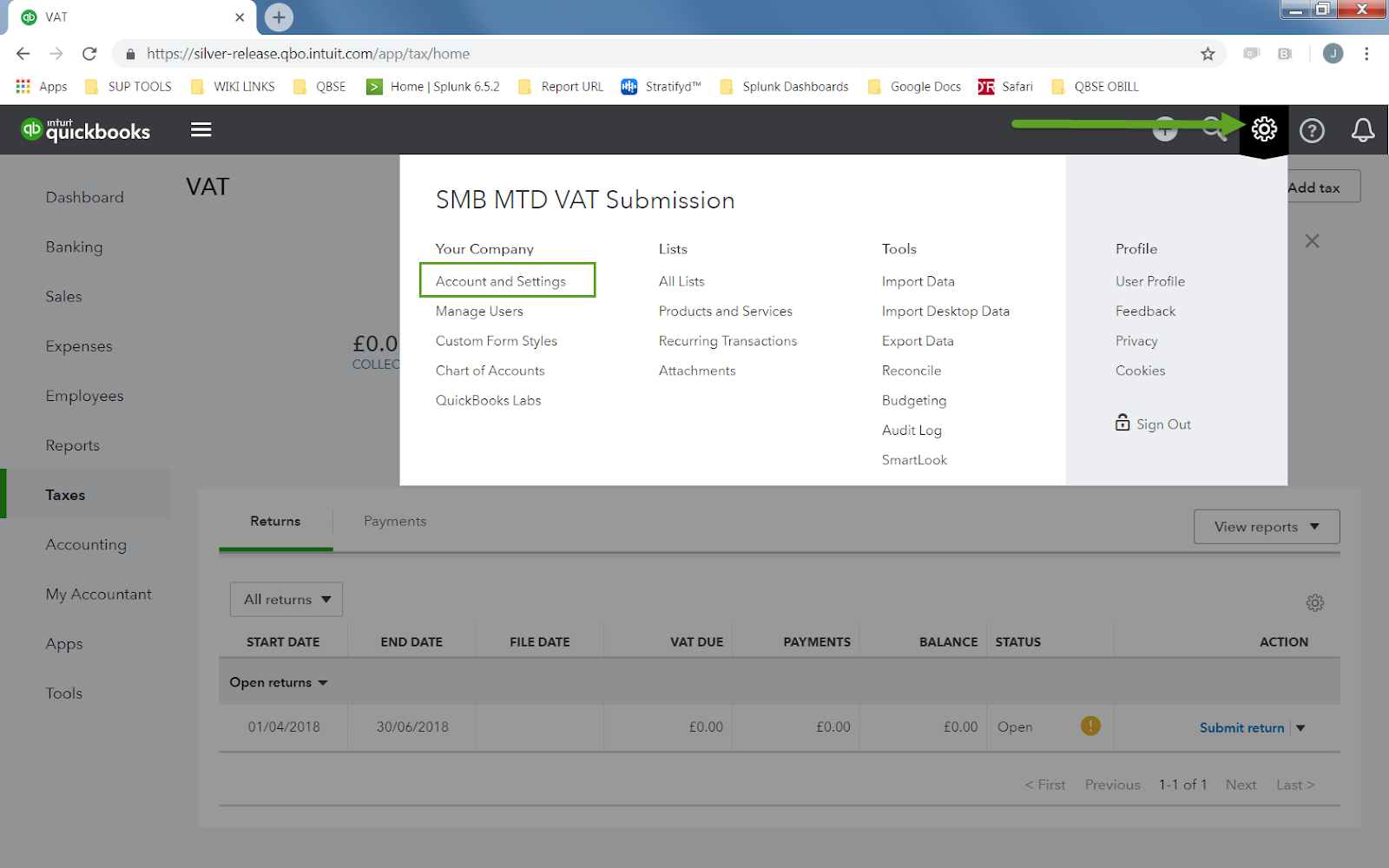Screen dimensions: 1389x868
Task: Click the QuickBooks logo
Action: [x=86, y=129]
